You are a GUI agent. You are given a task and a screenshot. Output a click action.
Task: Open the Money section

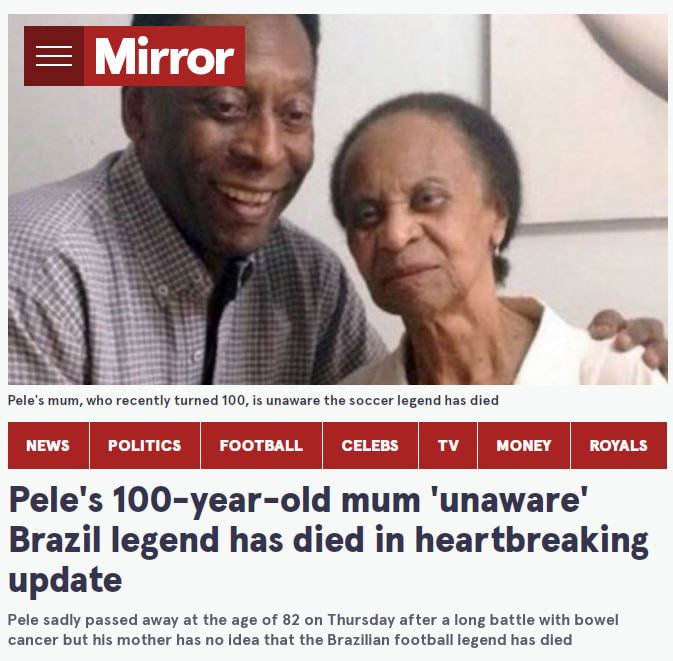click(523, 446)
